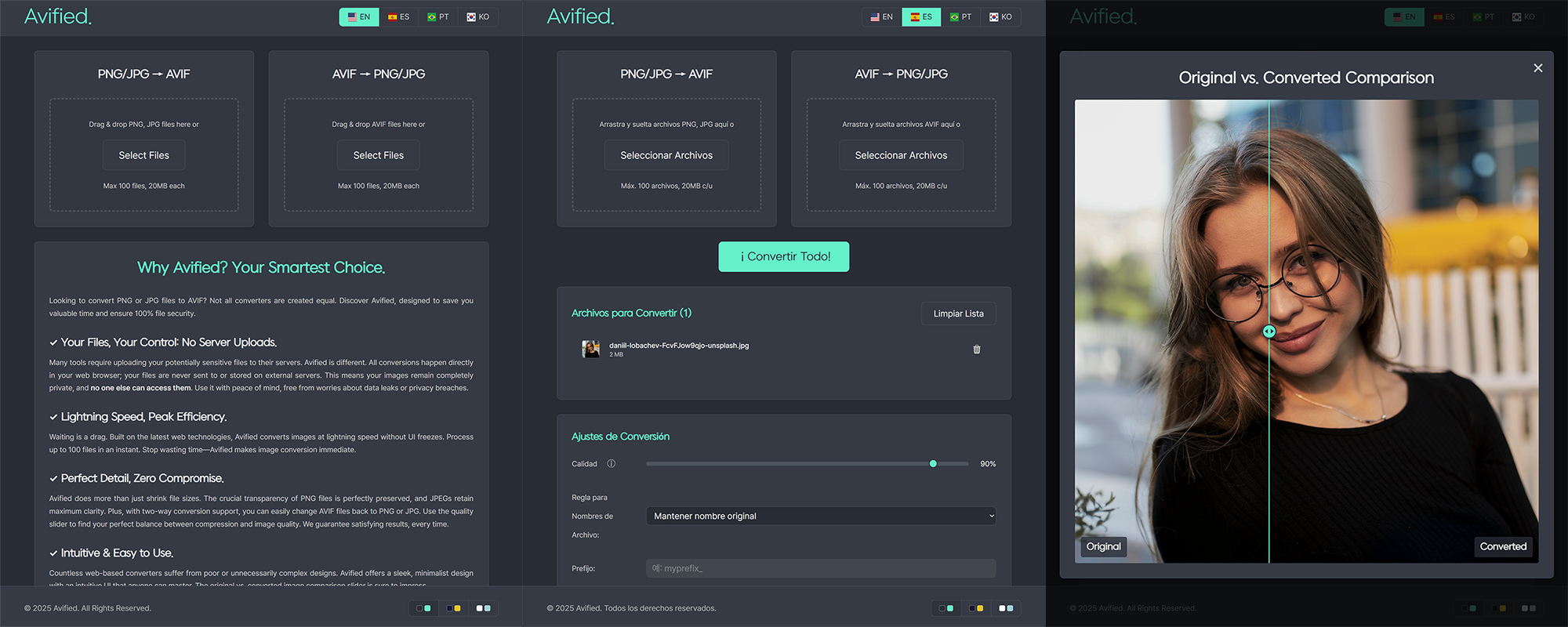Focus the Prefijo input field
1568x627 pixels.
821,568
